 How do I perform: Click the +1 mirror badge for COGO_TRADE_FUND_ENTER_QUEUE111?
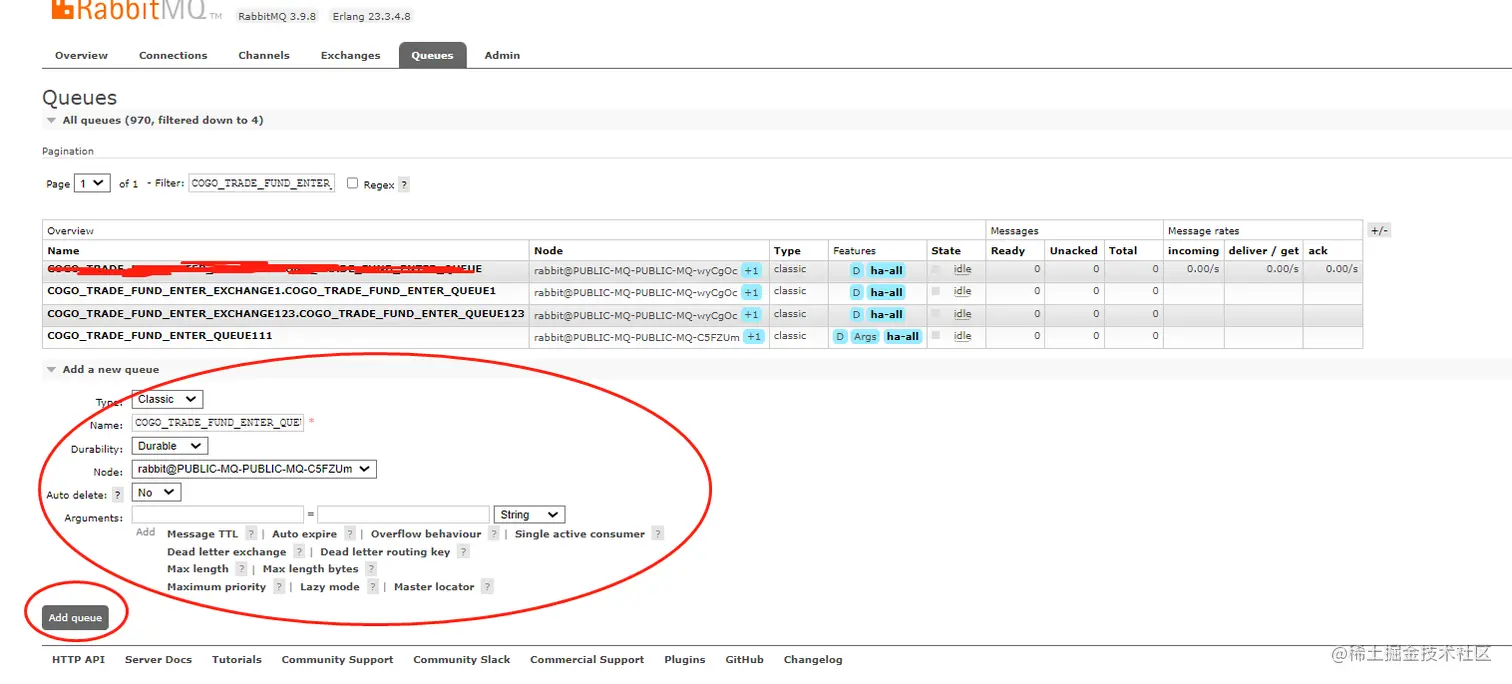point(754,337)
